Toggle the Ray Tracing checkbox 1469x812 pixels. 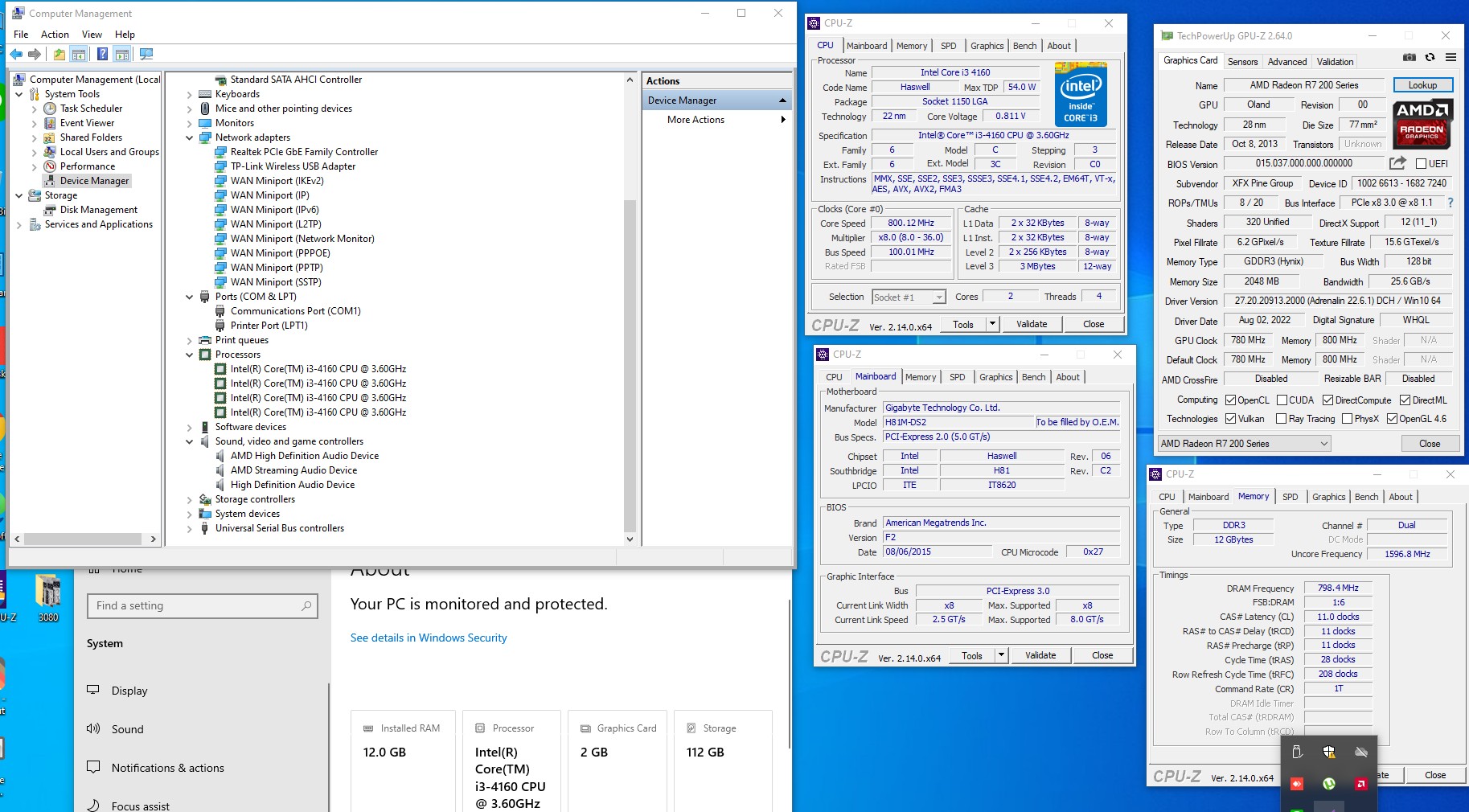(1281, 419)
